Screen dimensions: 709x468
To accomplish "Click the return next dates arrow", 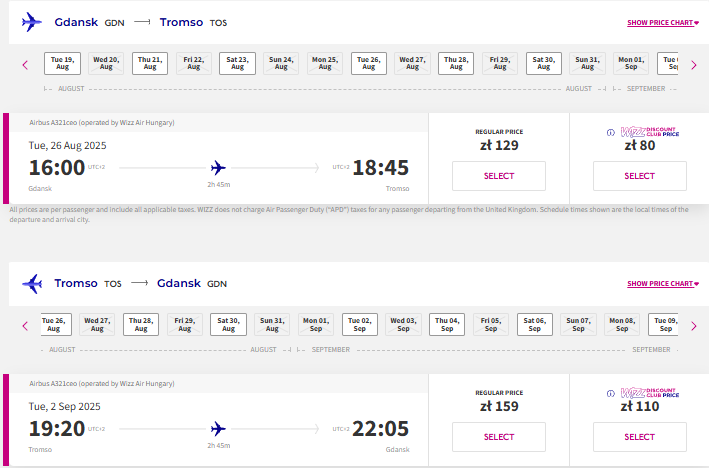I will click(x=694, y=326).
